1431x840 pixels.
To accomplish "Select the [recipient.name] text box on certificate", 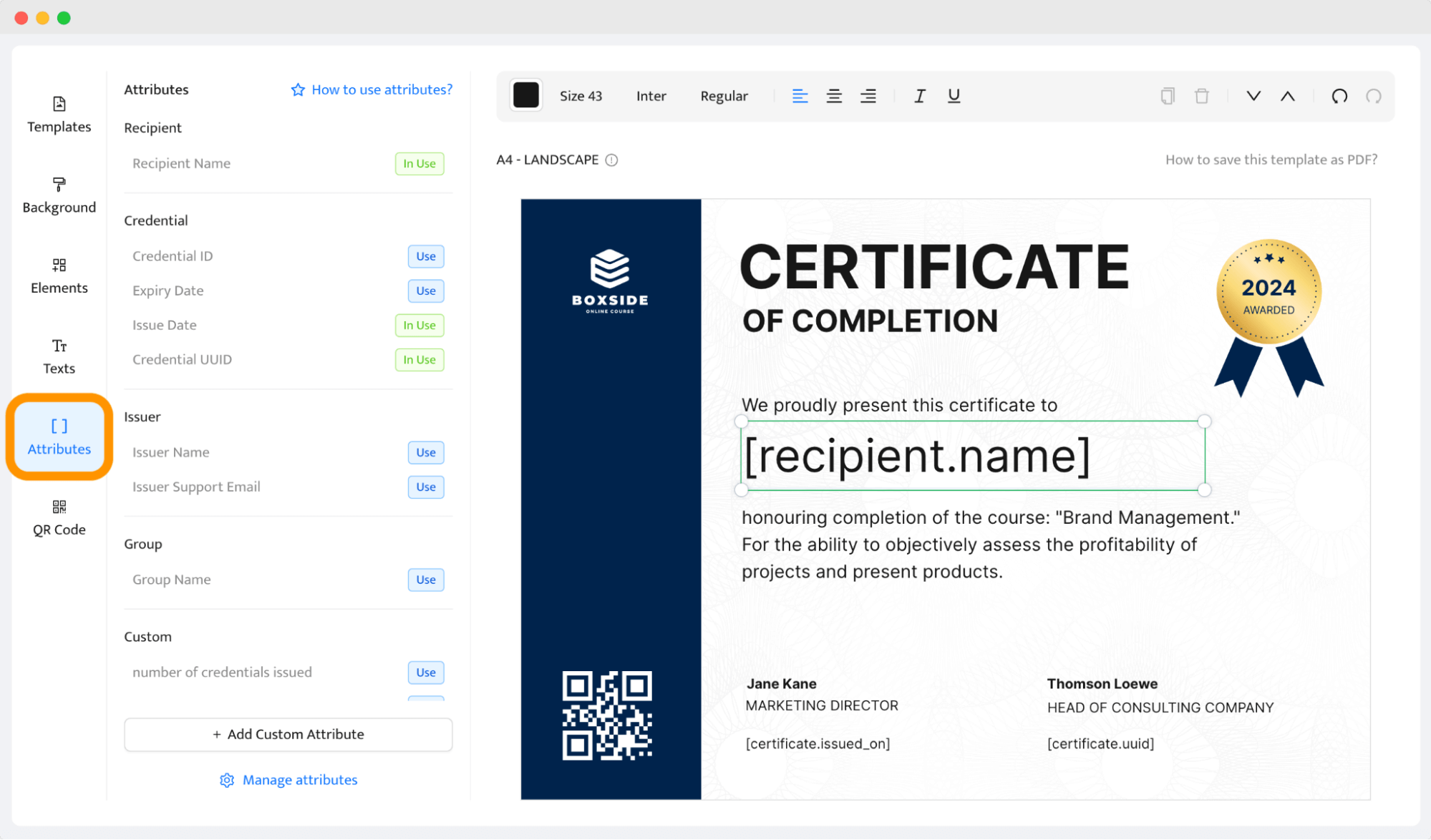I will pos(973,456).
